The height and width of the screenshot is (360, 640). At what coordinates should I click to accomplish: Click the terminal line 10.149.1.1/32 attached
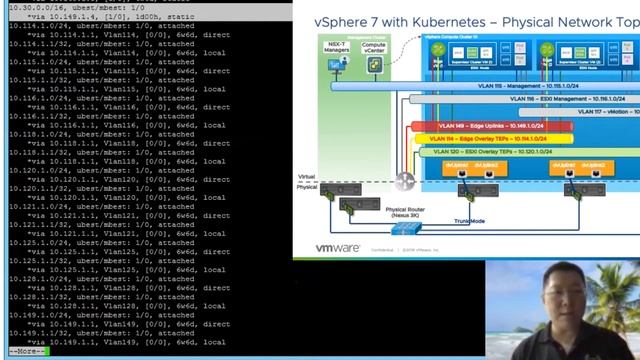[102, 333]
